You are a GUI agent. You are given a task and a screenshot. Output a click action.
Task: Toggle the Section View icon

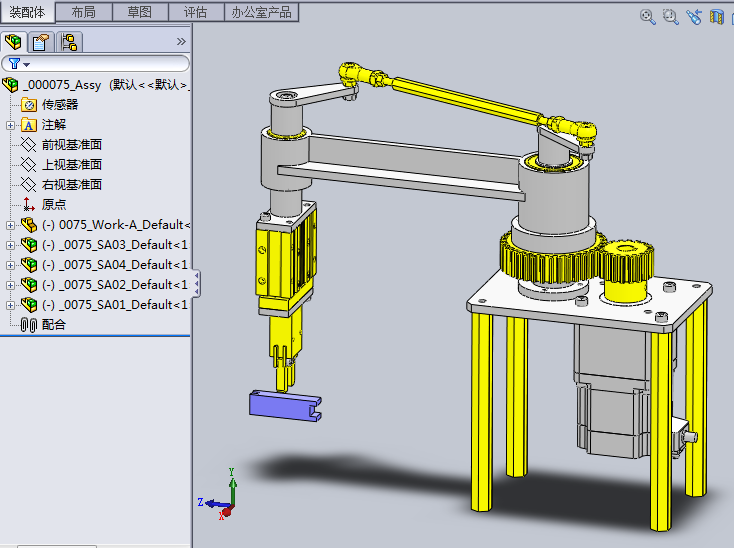click(716, 17)
